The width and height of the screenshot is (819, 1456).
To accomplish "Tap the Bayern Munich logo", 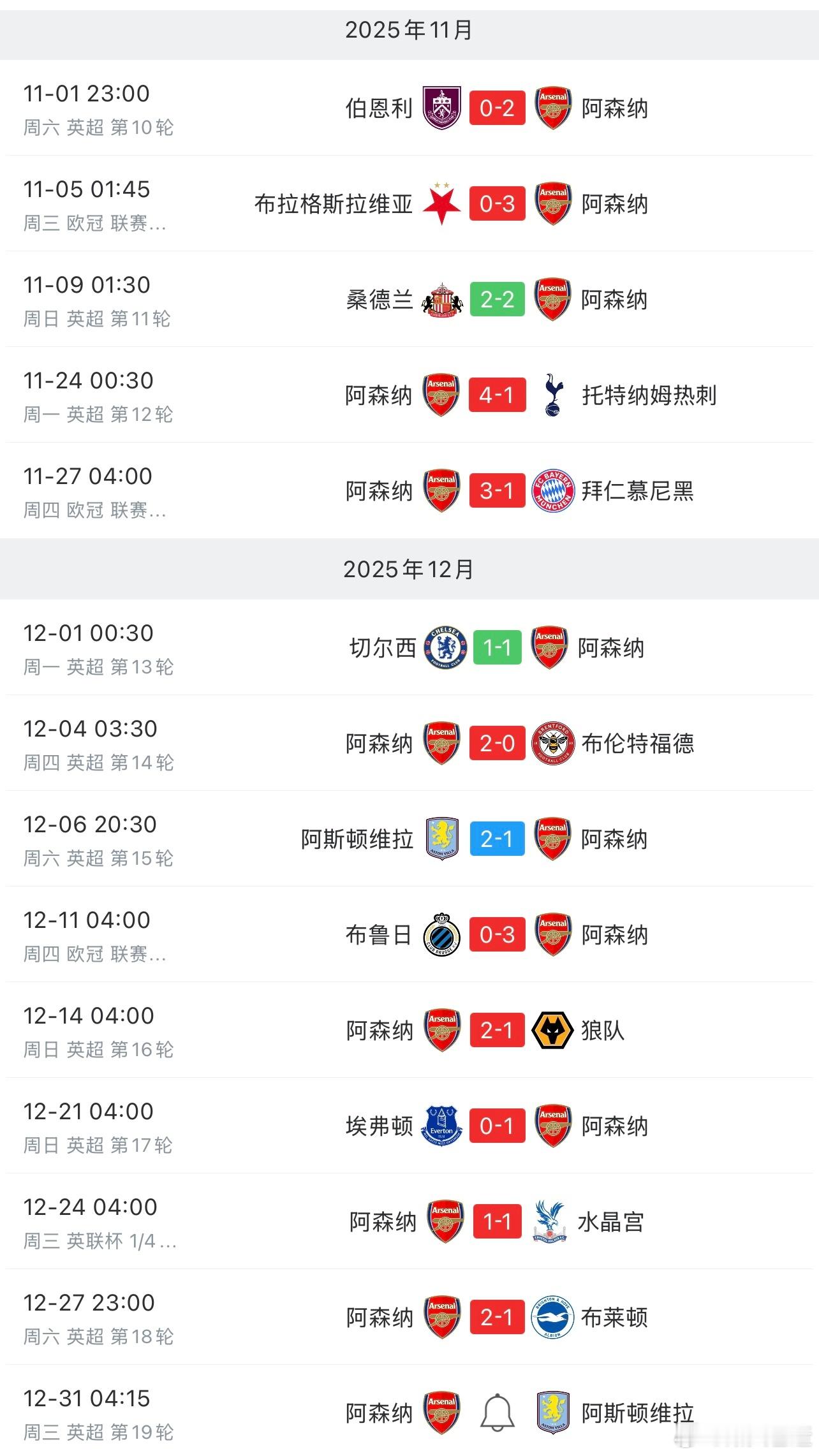I will pos(553,491).
